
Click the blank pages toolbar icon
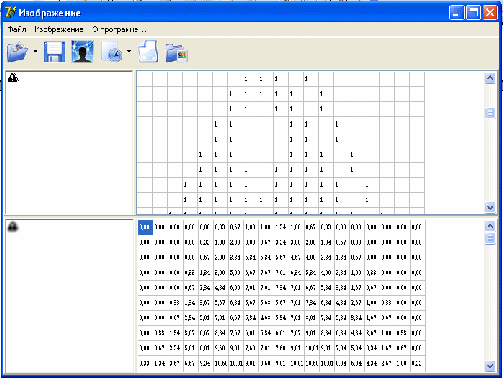(x=148, y=52)
